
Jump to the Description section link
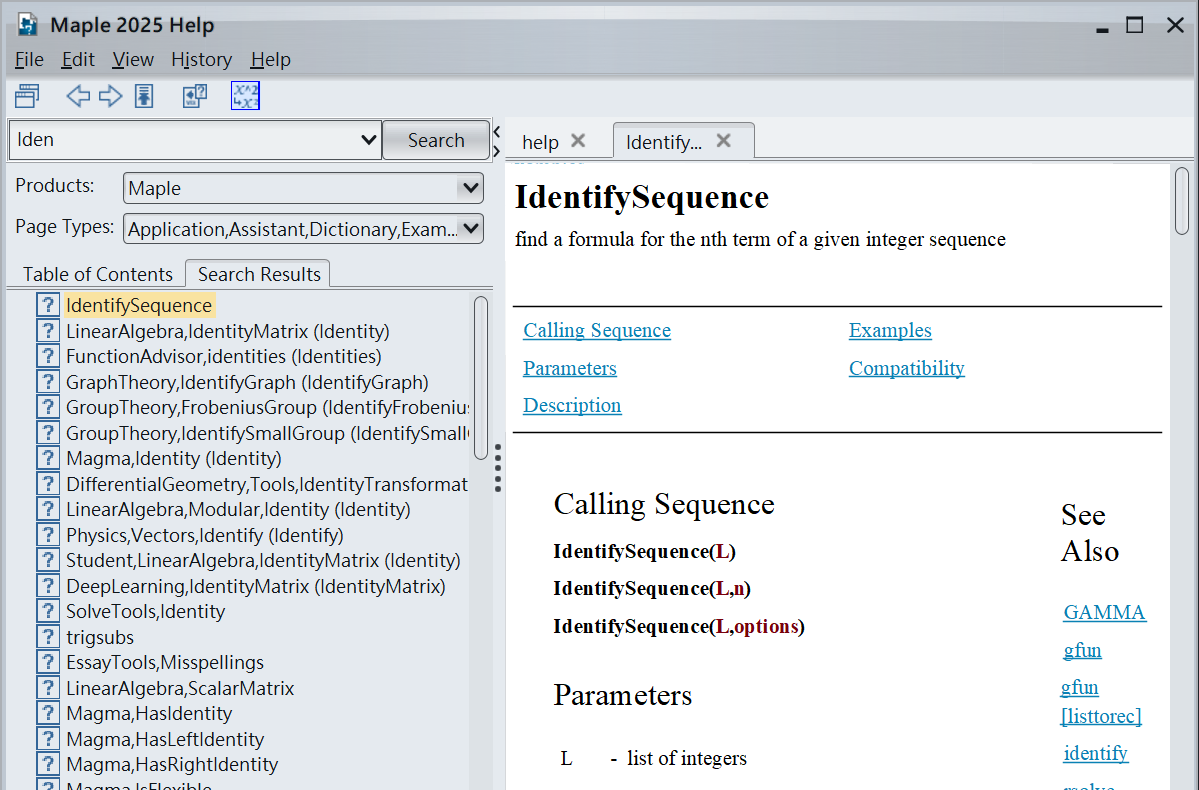pos(572,405)
